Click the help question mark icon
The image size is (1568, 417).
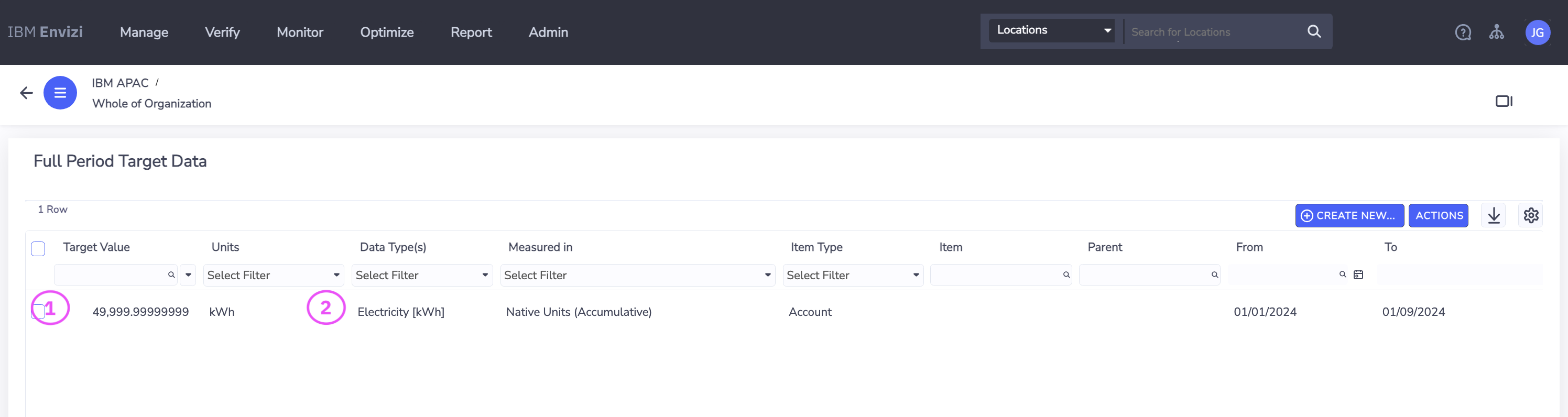point(1463,32)
